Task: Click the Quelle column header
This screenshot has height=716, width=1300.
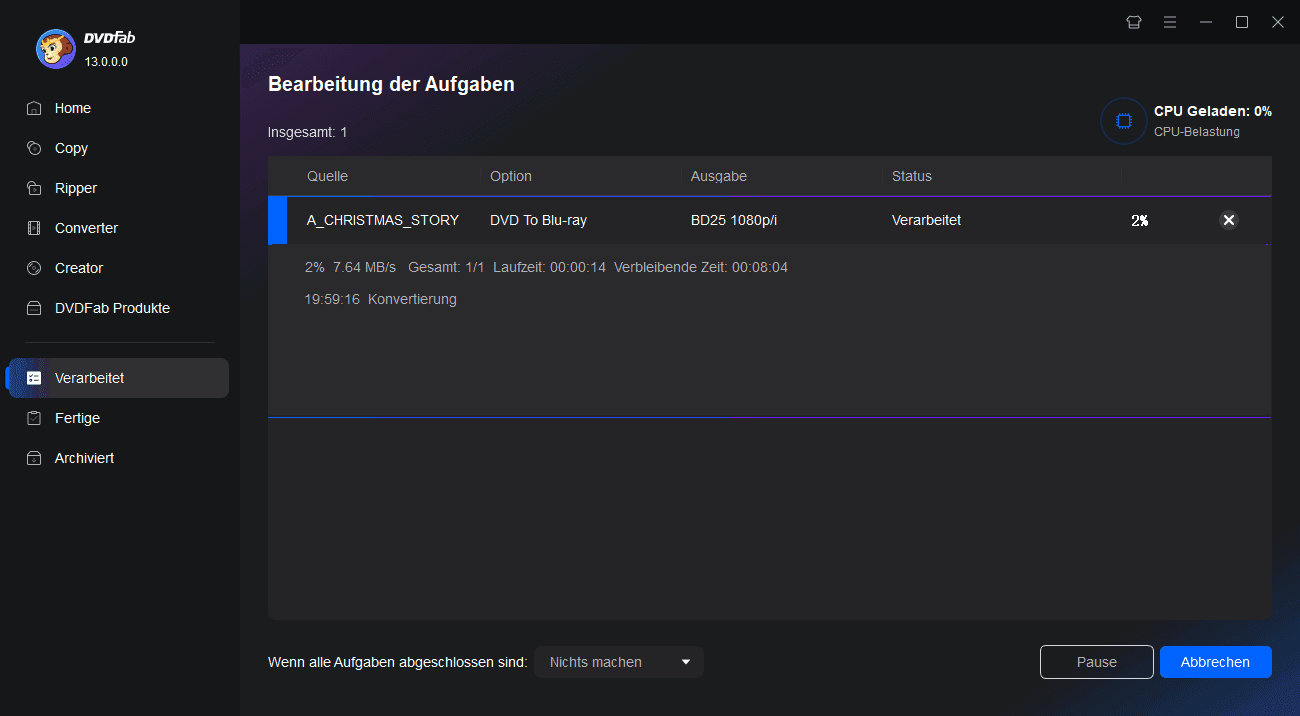Action: pyautogui.click(x=327, y=176)
